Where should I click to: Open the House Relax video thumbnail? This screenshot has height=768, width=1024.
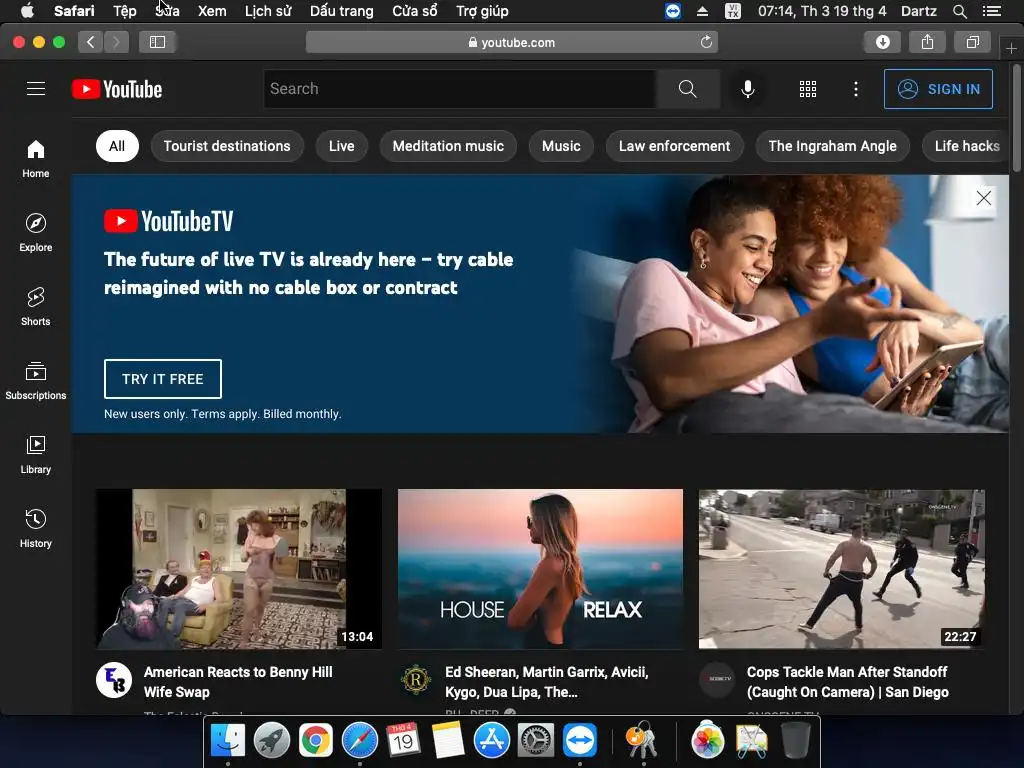pos(540,569)
